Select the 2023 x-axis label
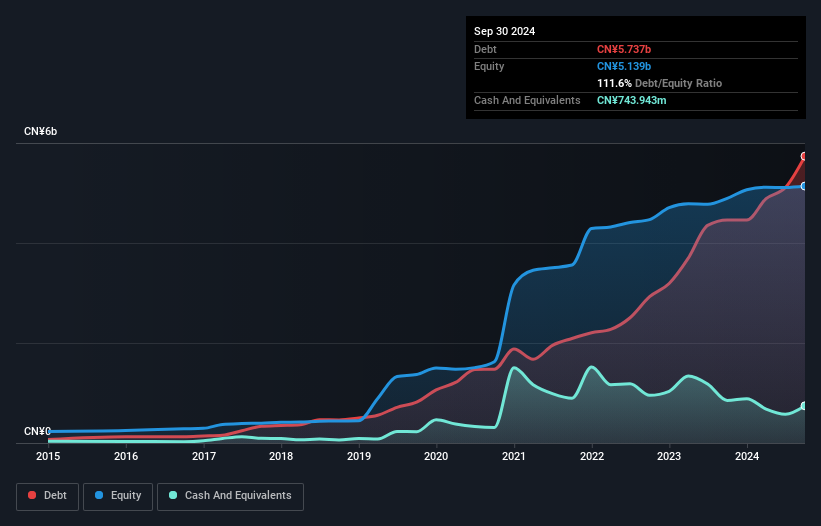Viewport: 821px width, 526px height. (669, 456)
